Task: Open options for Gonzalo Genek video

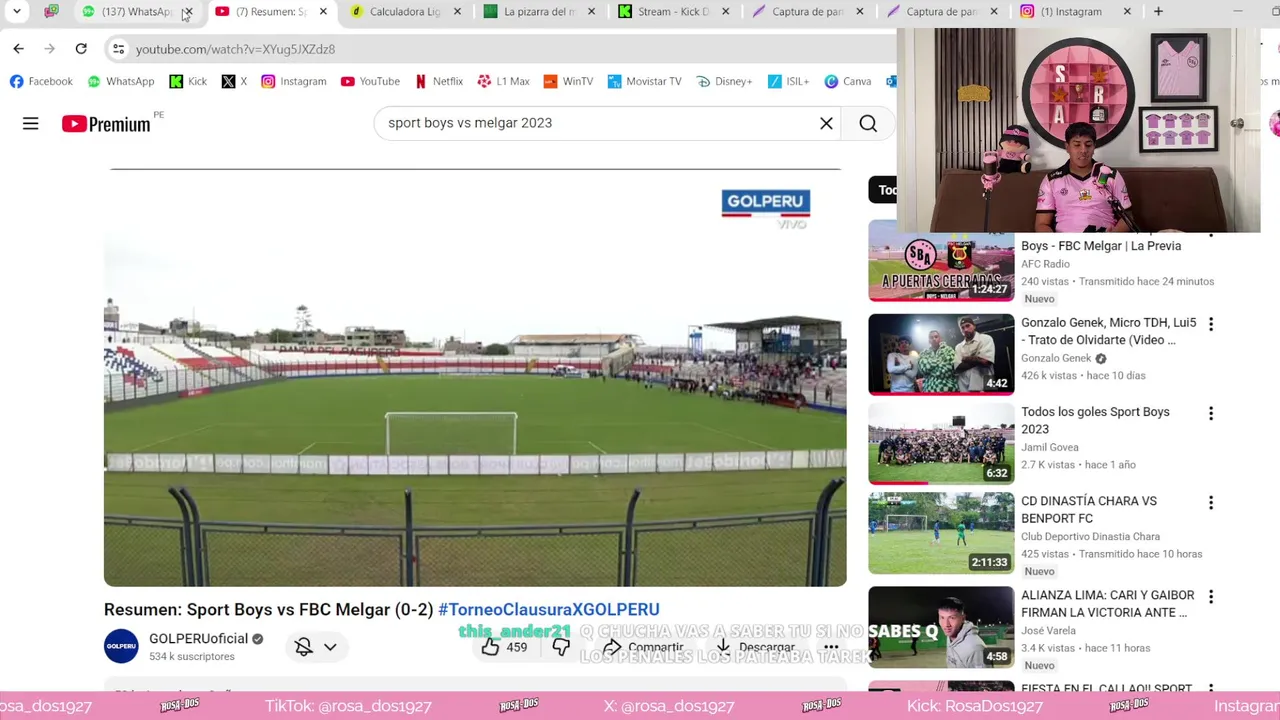Action: [x=1211, y=324]
